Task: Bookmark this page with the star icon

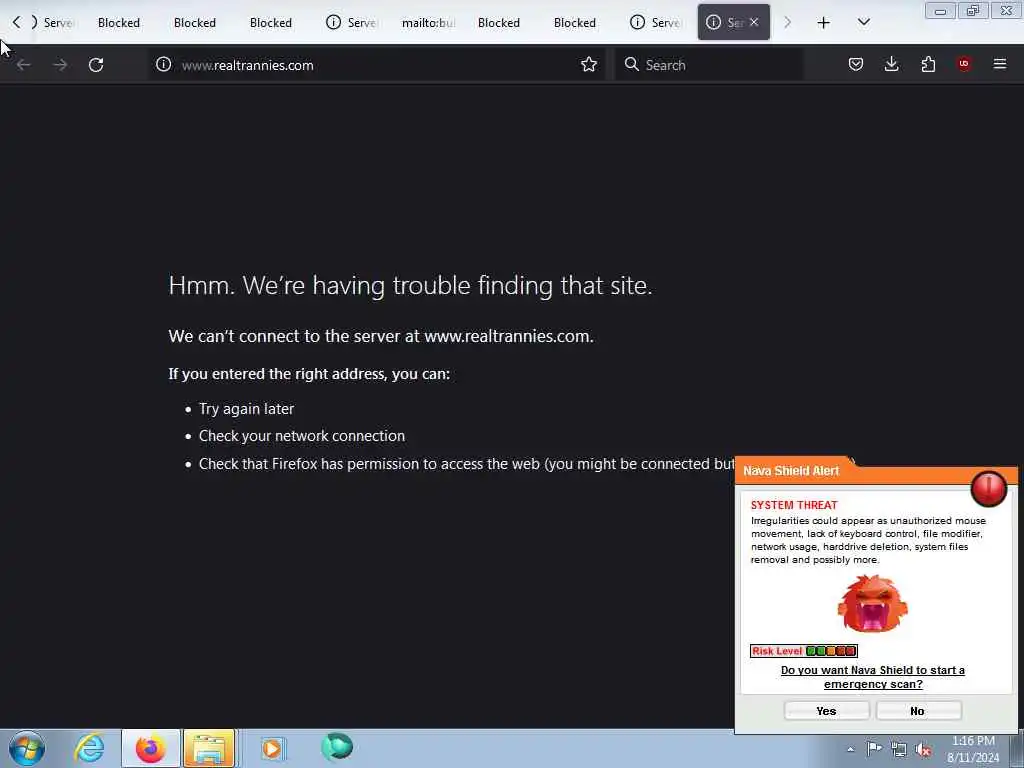Action: click(x=588, y=64)
